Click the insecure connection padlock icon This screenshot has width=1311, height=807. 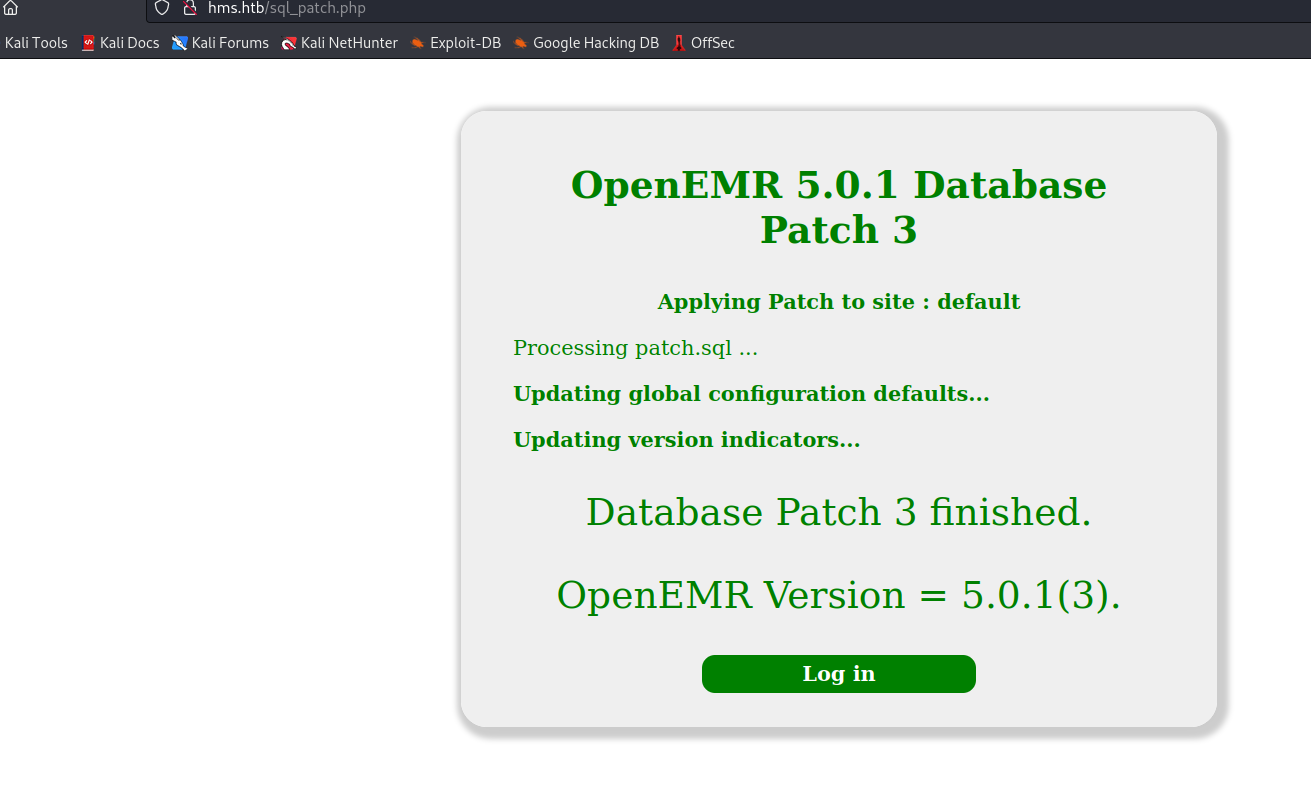pos(190,8)
